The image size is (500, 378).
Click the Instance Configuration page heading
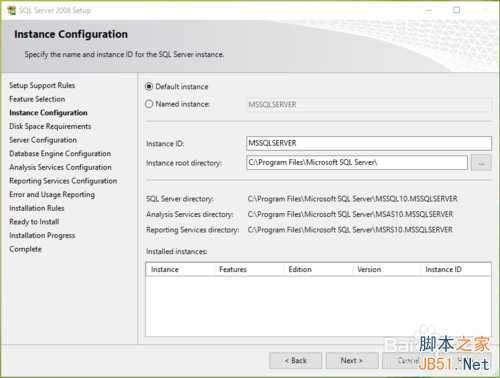pos(71,34)
